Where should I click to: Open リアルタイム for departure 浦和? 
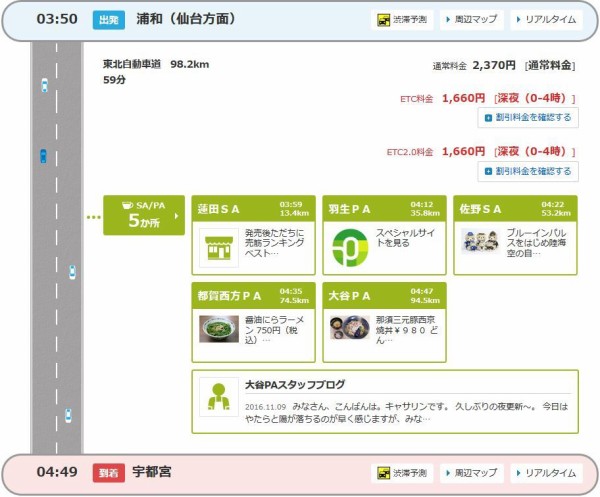546,20
